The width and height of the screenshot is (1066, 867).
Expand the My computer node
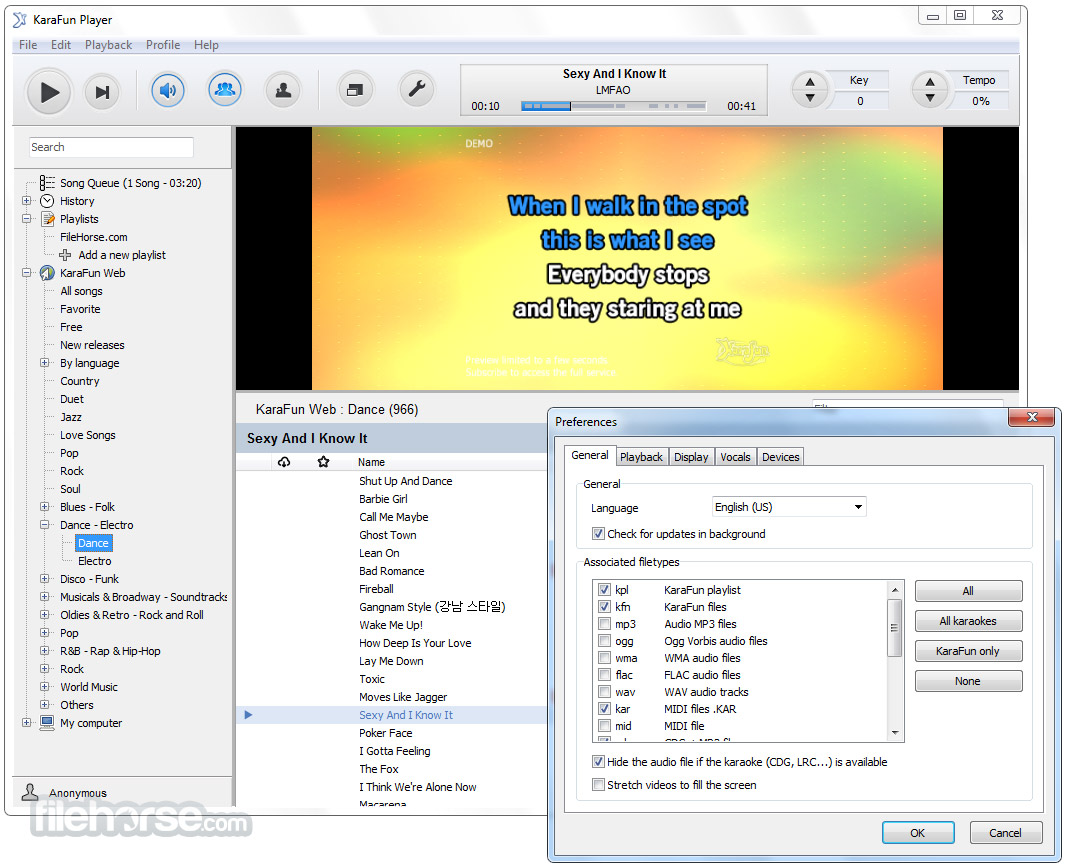[27, 723]
